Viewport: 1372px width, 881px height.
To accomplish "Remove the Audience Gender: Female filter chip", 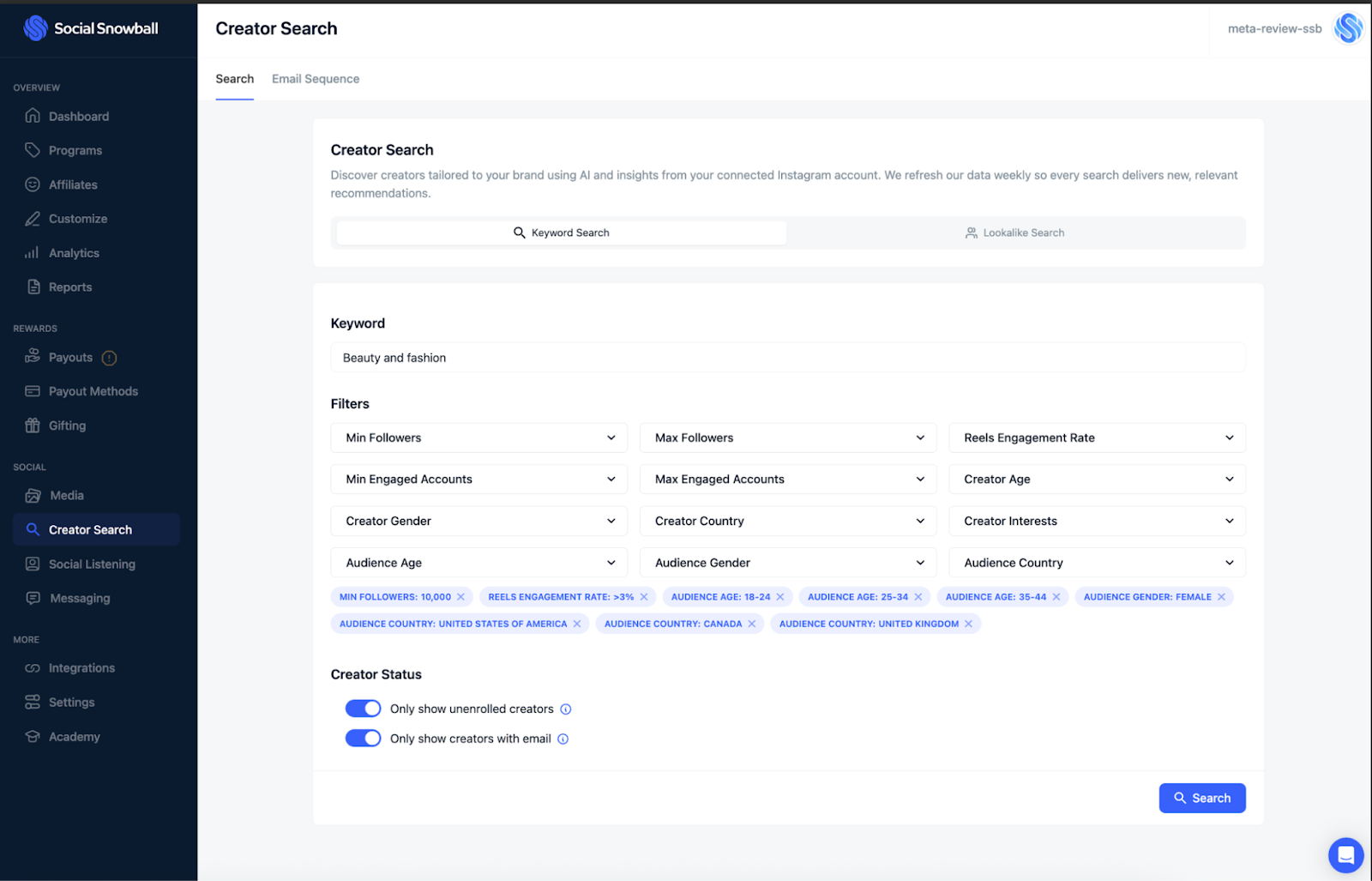I will 1221,596.
